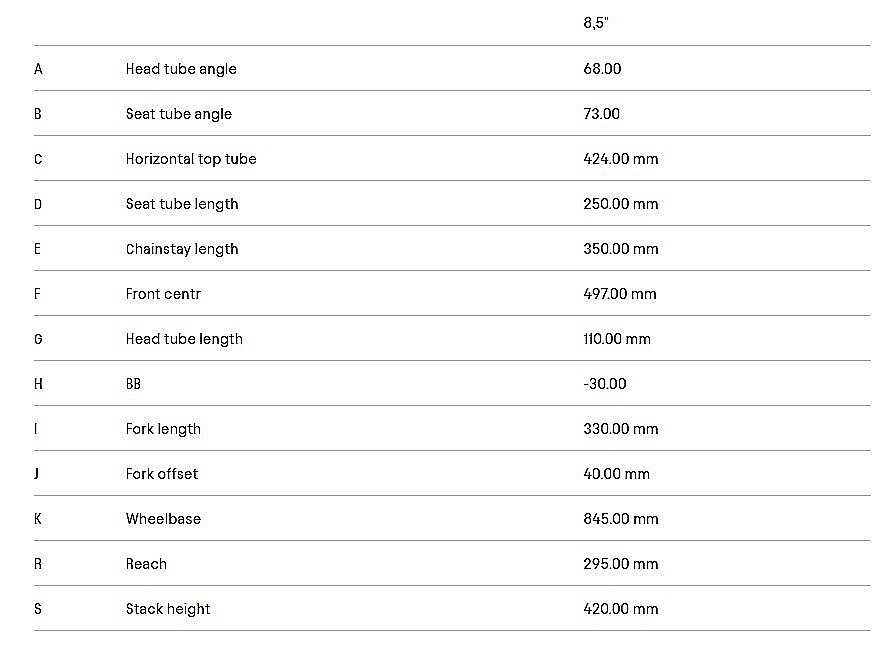Image resolution: width=881 pixels, height=649 pixels.
Task: Click the -30.00 BB value
Action: coord(605,384)
